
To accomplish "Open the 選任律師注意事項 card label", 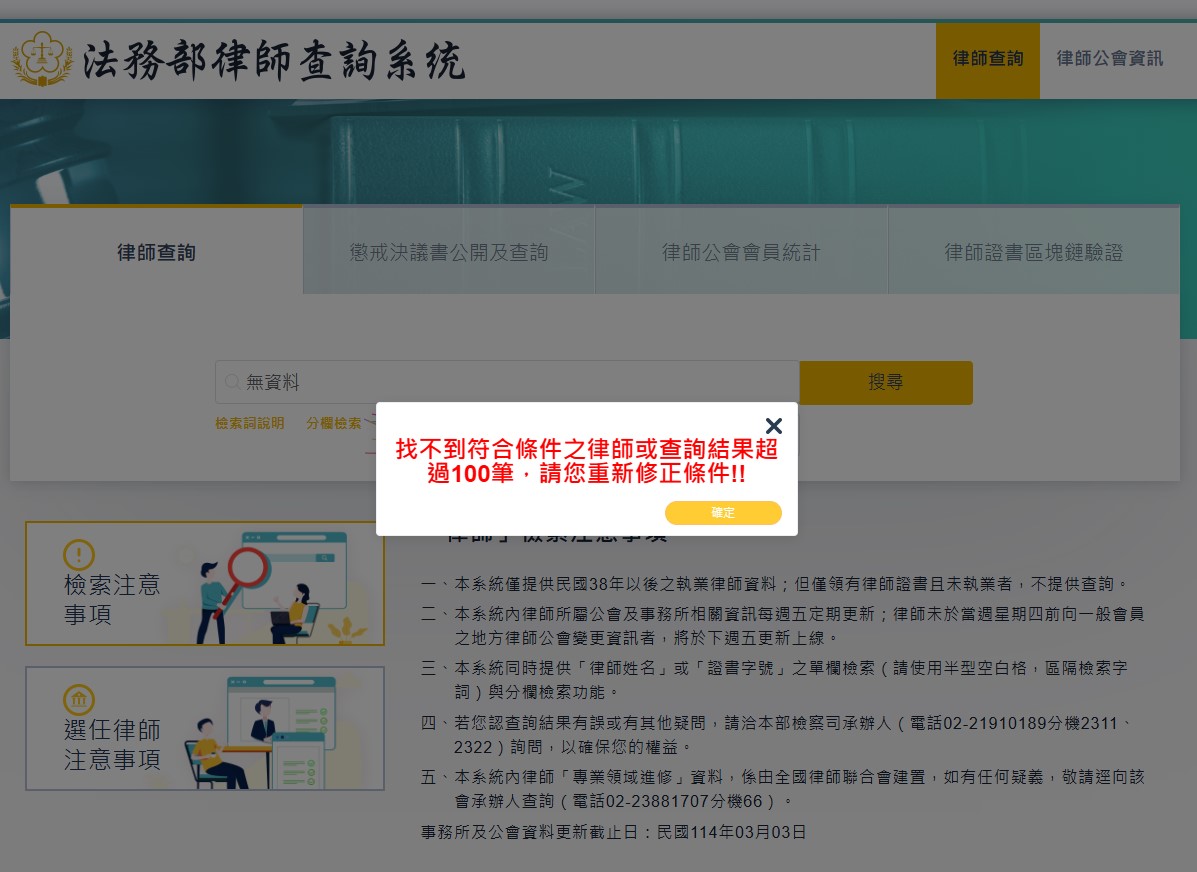I will point(112,744).
